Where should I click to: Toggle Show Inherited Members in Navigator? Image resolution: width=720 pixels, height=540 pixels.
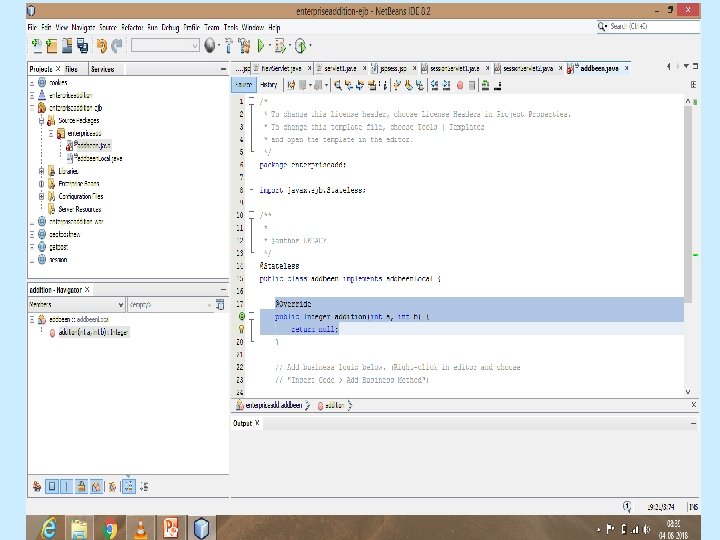[37, 486]
